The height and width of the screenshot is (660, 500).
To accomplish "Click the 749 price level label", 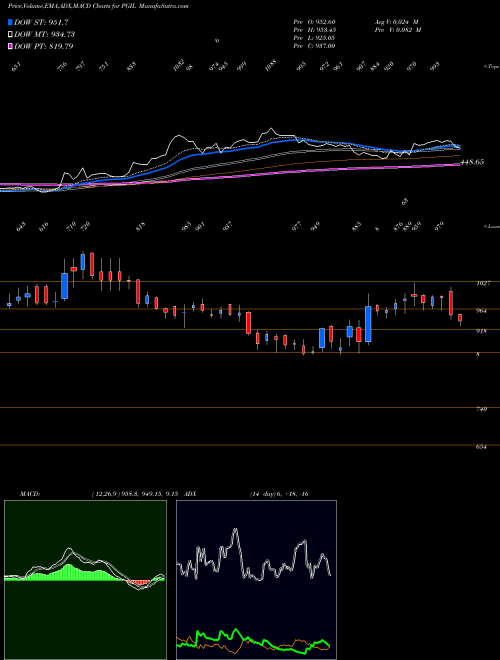I will click(481, 409).
